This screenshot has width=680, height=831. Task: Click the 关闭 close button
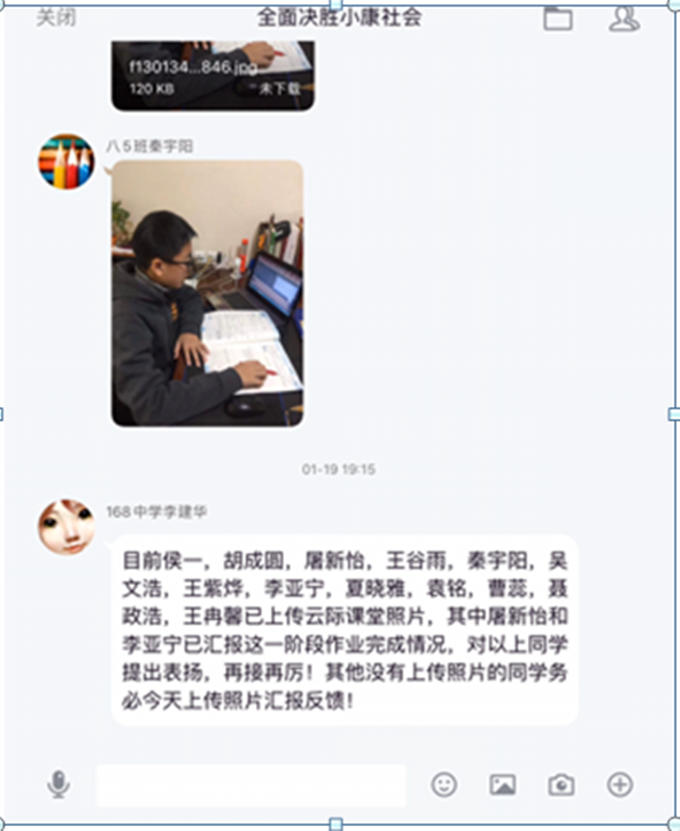(56, 18)
